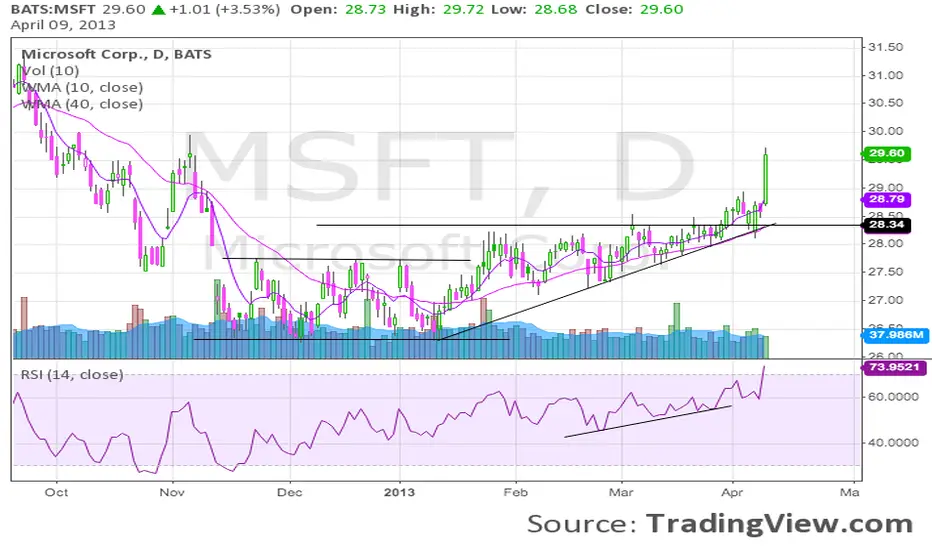Image resolution: width=932 pixels, height=550 pixels.
Task: Click the Low value 28.68
Action: [x=557, y=10]
